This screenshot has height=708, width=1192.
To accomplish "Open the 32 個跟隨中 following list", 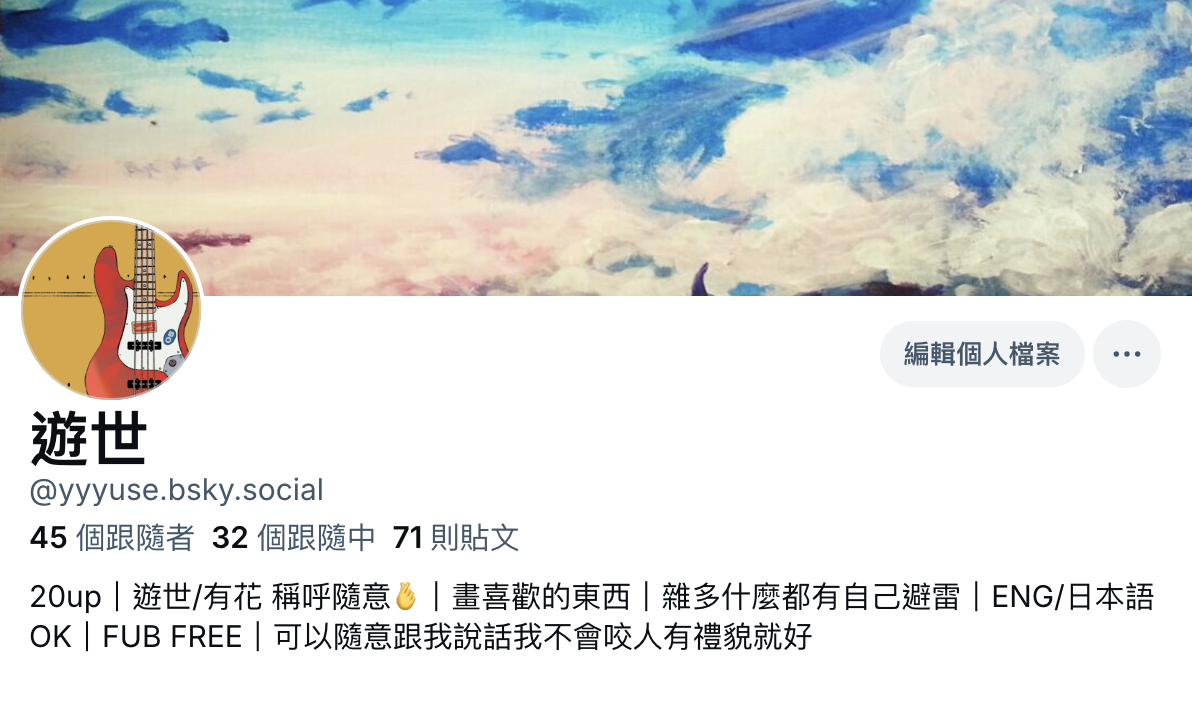I will [293, 538].
